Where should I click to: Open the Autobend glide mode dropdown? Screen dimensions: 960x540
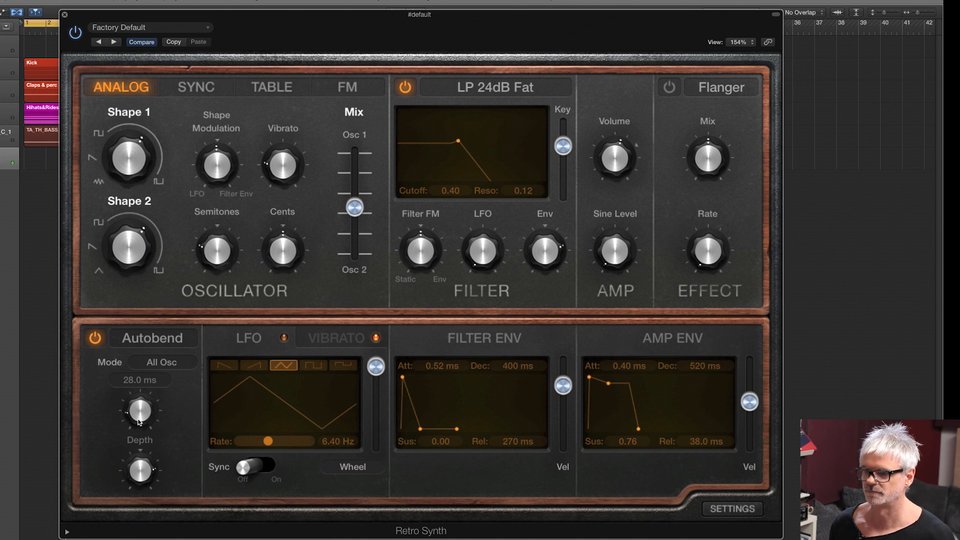click(x=152, y=338)
